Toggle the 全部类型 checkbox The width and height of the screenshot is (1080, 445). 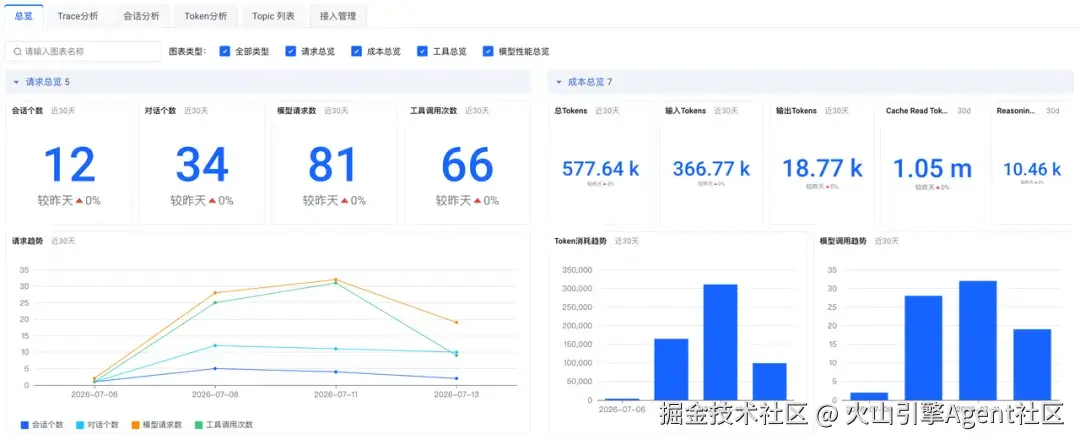[225, 51]
